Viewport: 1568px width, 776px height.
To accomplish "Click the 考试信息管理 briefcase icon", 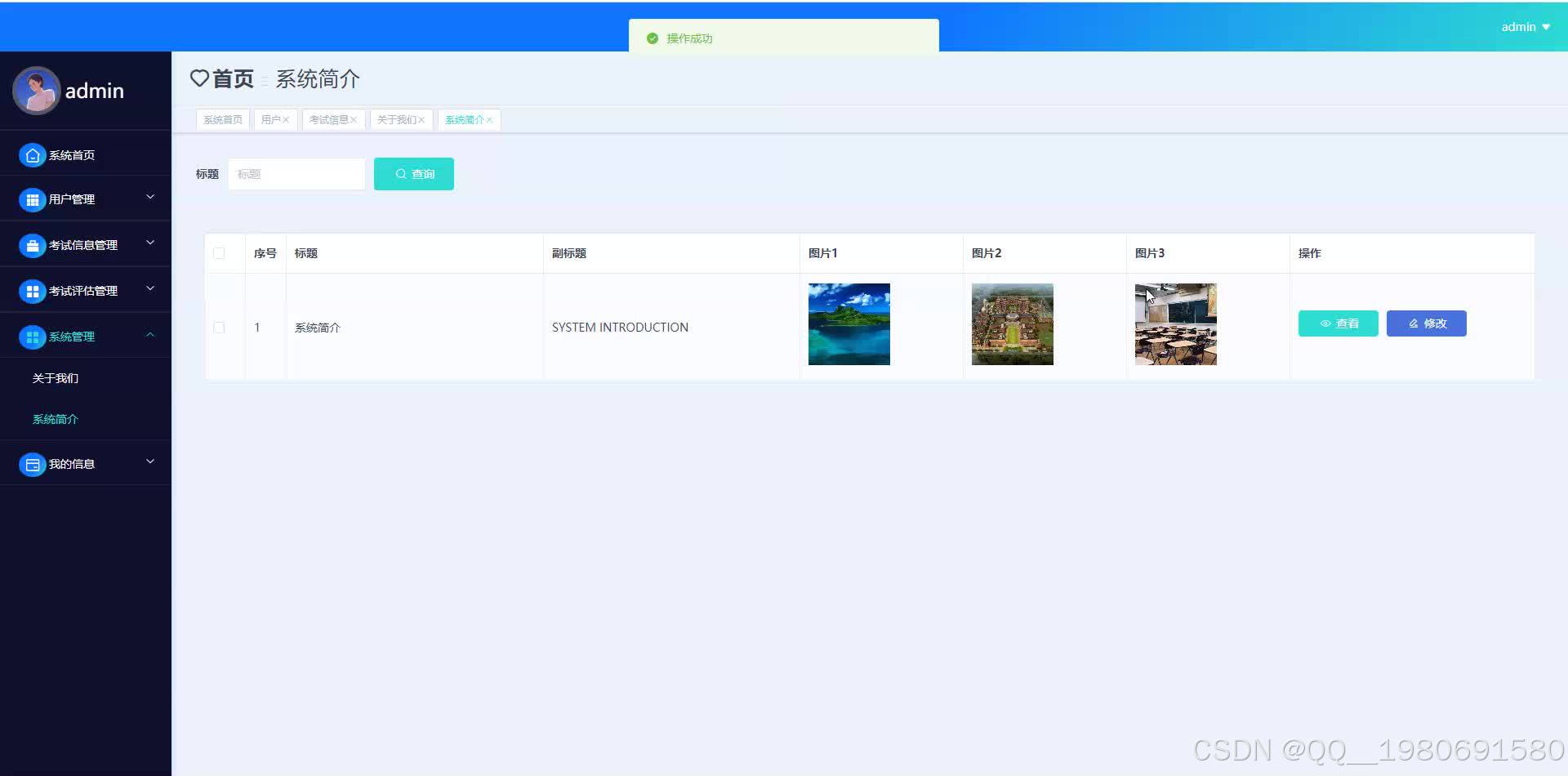I will pyautogui.click(x=32, y=245).
